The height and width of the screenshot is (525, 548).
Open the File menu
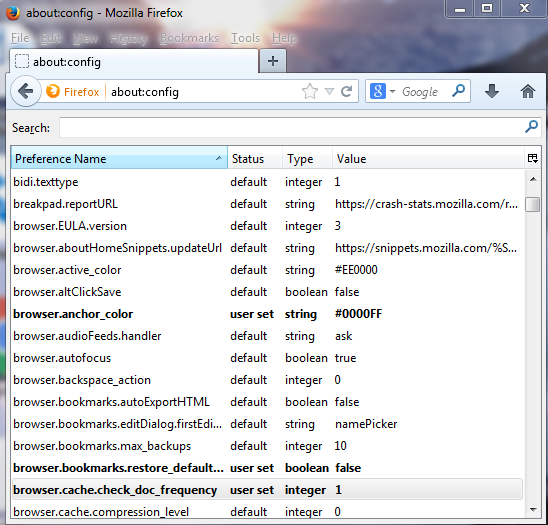20,38
